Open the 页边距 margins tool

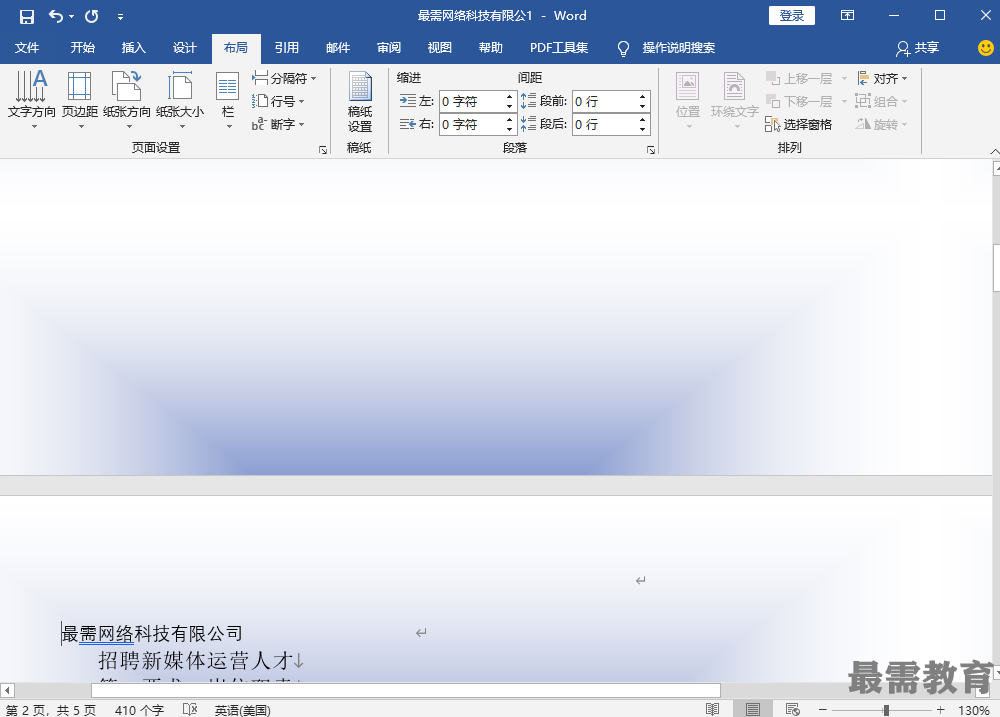80,100
